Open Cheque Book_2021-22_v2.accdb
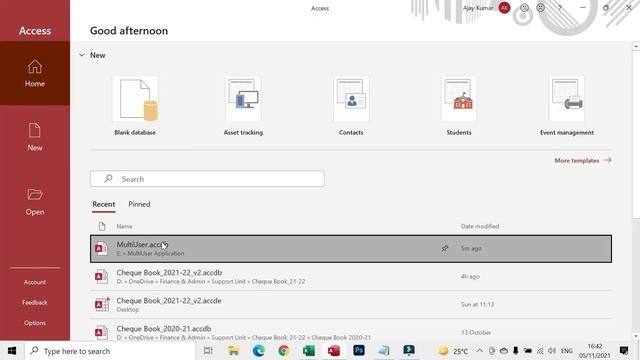Image resolution: width=640 pixels, height=360 pixels. [x=351, y=277]
